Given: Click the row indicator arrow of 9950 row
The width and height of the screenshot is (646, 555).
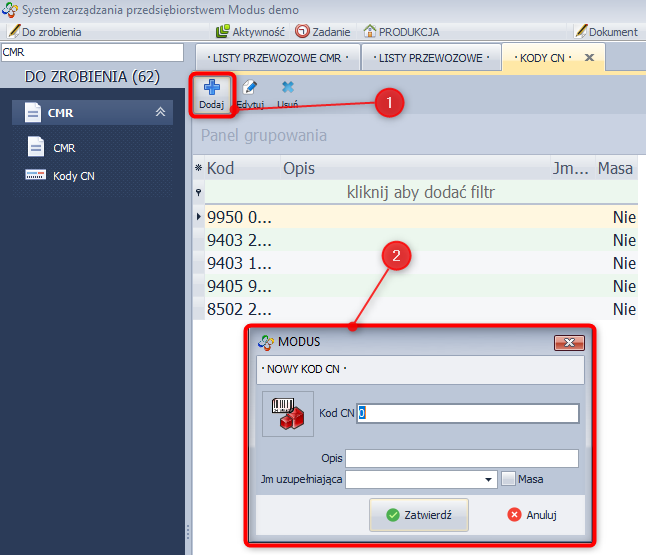Looking at the screenshot, I should (x=199, y=217).
